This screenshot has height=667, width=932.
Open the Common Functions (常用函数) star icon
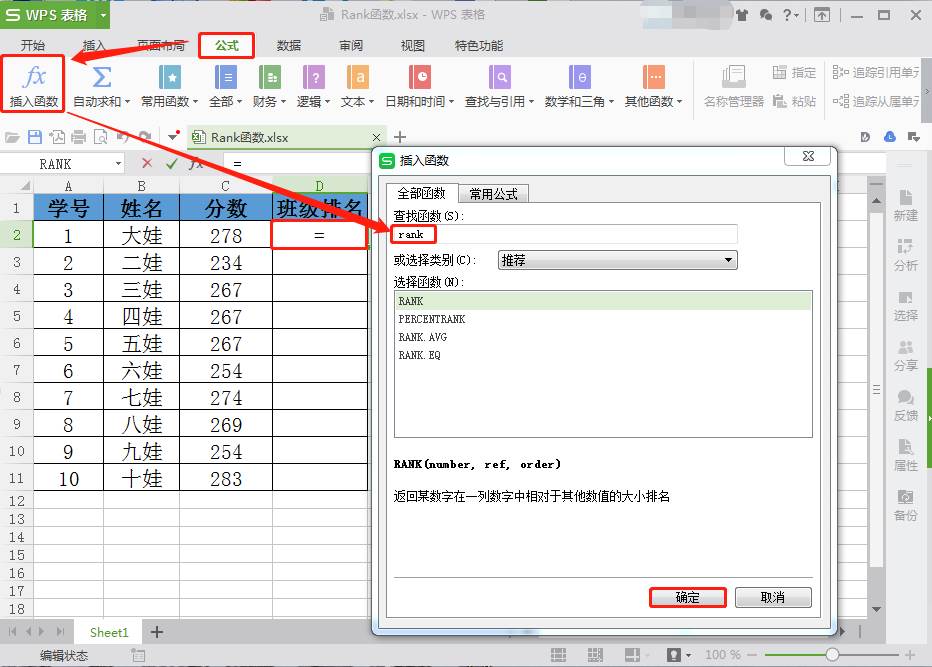point(170,77)
